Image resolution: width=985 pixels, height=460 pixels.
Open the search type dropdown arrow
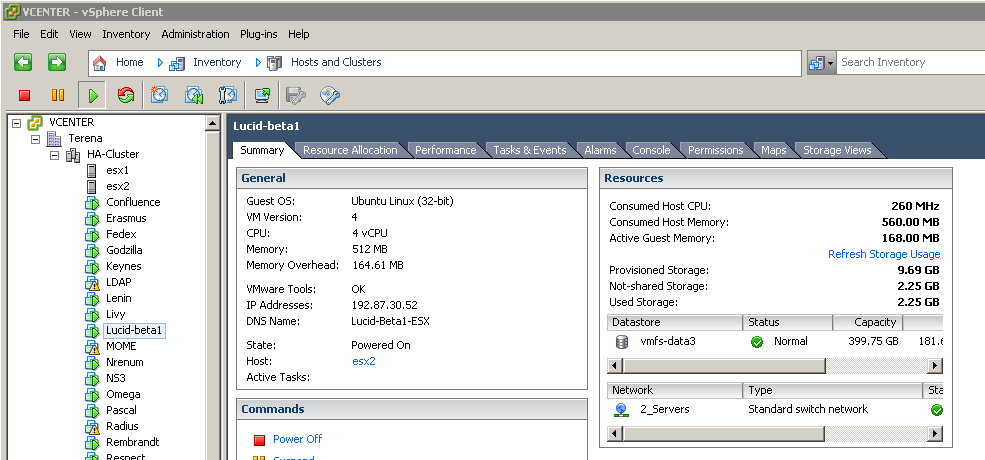(830, 63)
